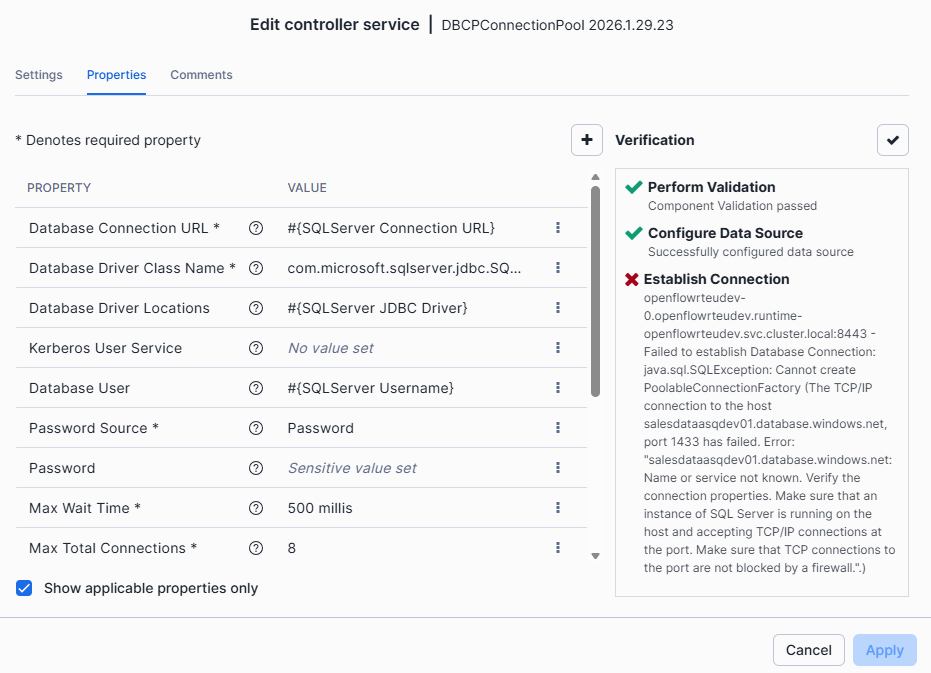Run verification using the checkmark button
Viewport: 931px width, 673px height.
click(x=892, y=140)
